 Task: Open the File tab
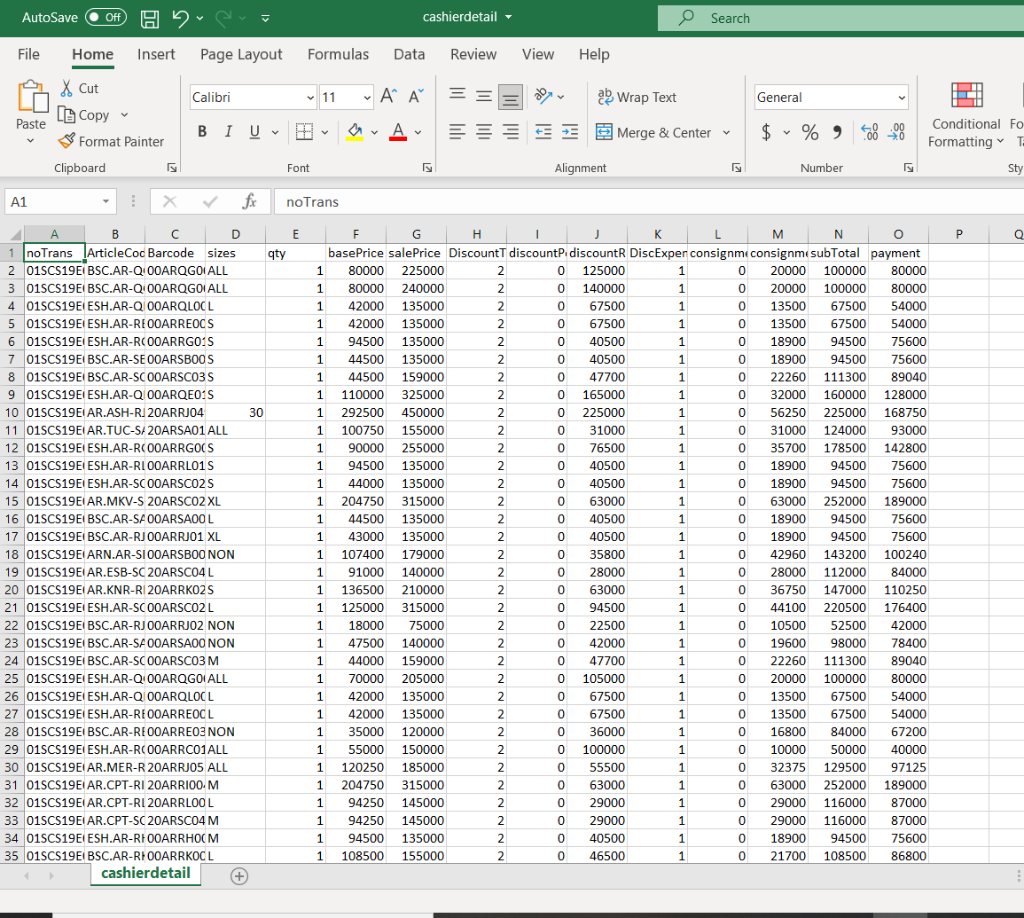pyautogui.click(x=29, y=55)
